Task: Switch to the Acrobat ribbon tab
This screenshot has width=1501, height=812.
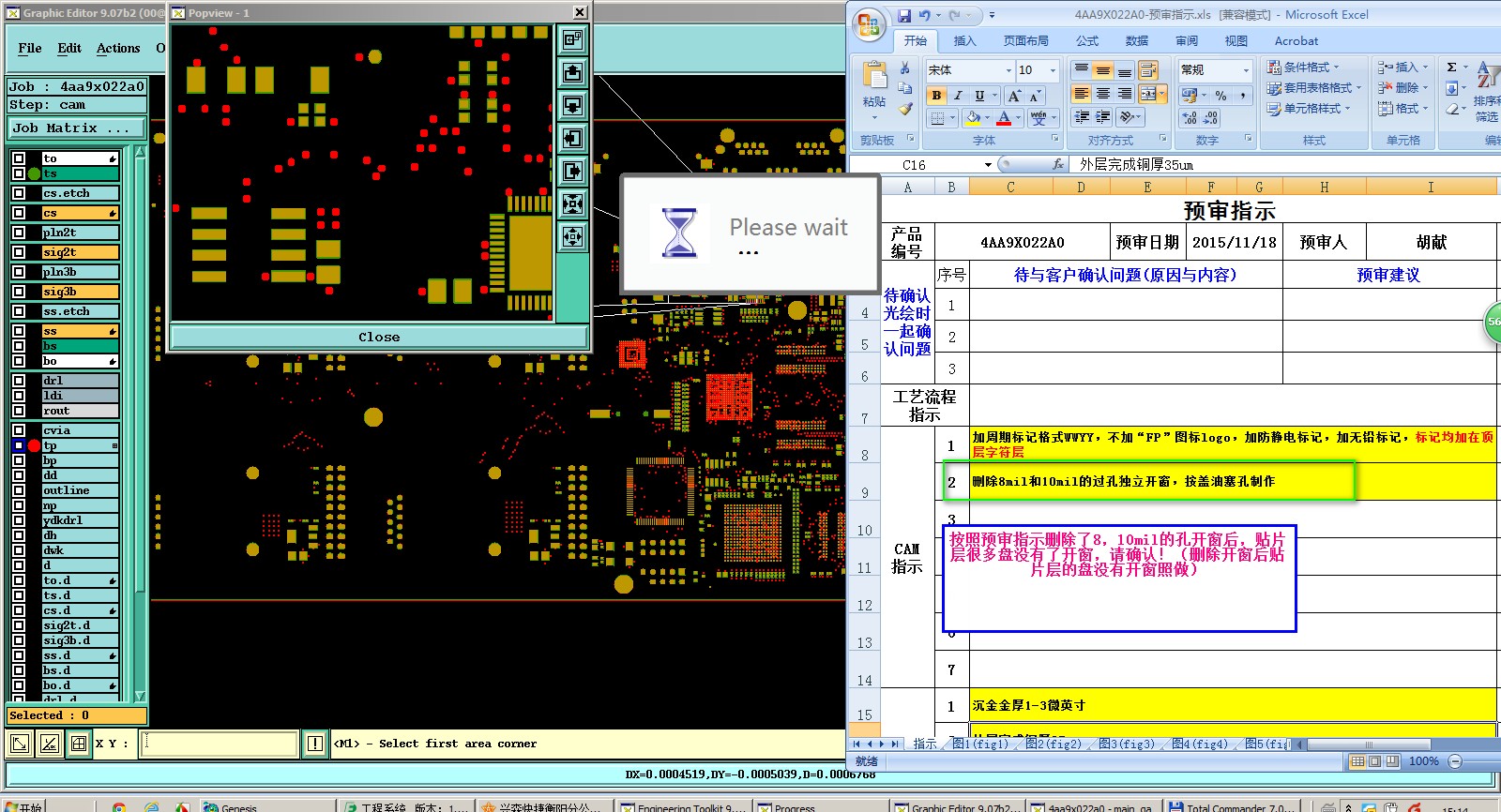Action: [x=1296, y=41]
